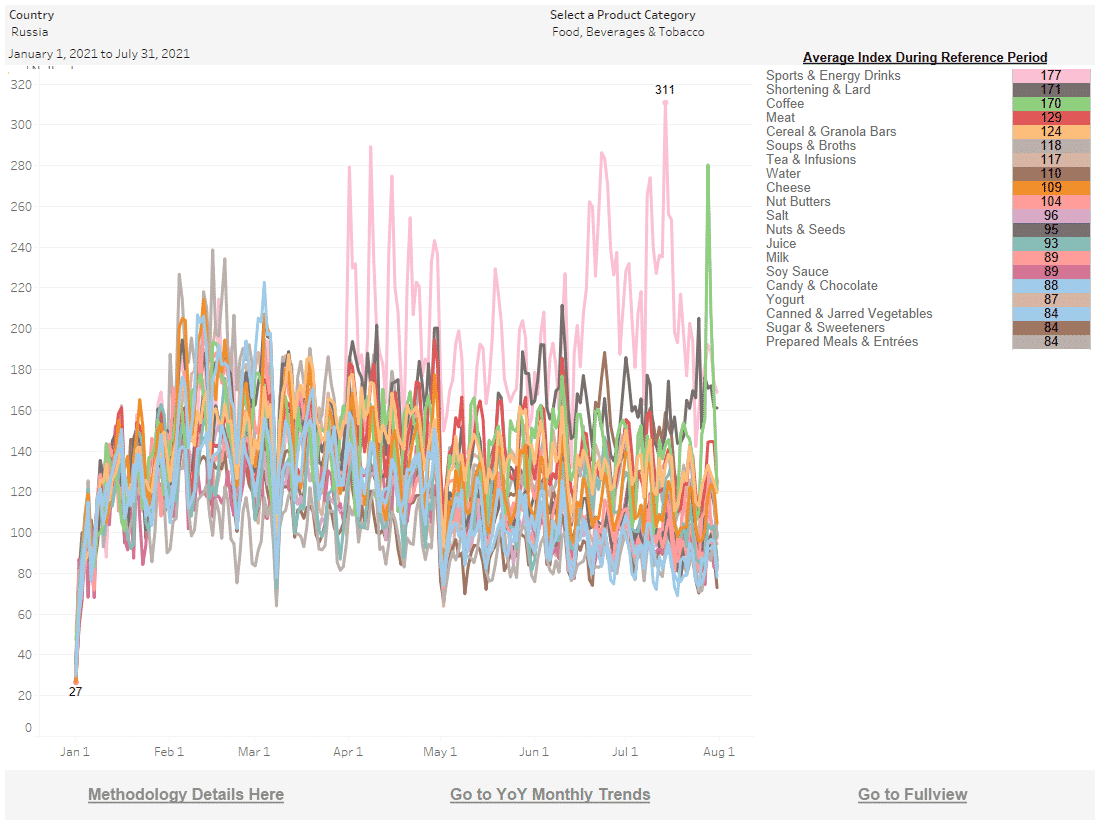The height and width of the screenshot is (826, 1100).
Task: Open the Product Category dropdown
Action: 628,32
